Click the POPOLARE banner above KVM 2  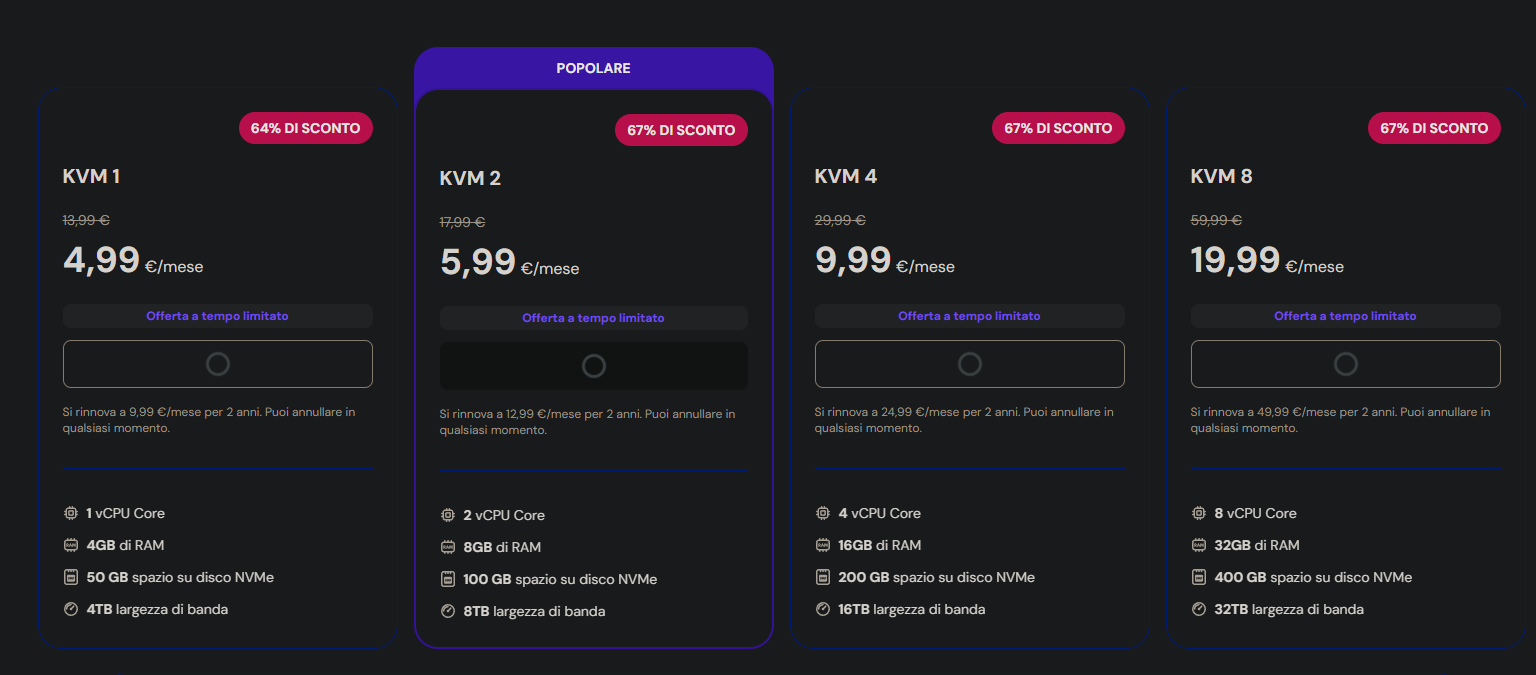coord(593,69)
